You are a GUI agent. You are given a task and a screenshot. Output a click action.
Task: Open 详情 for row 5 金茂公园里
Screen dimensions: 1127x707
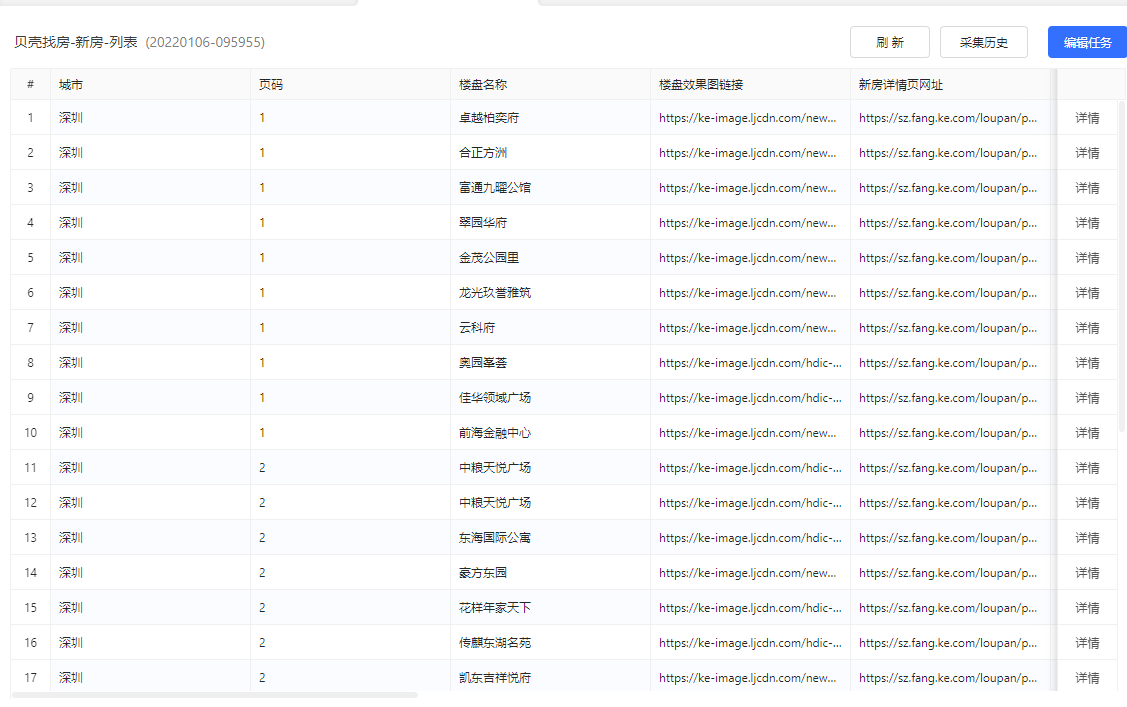tap(1087, 258)
